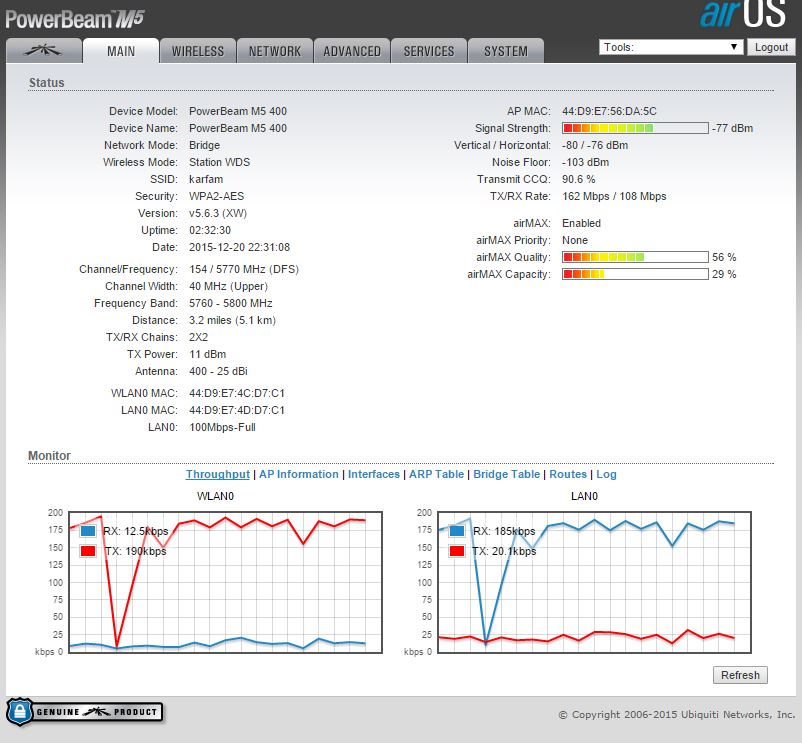
Task: Click the version value v5.6.3 (XW)
Action: click(218, 213)
